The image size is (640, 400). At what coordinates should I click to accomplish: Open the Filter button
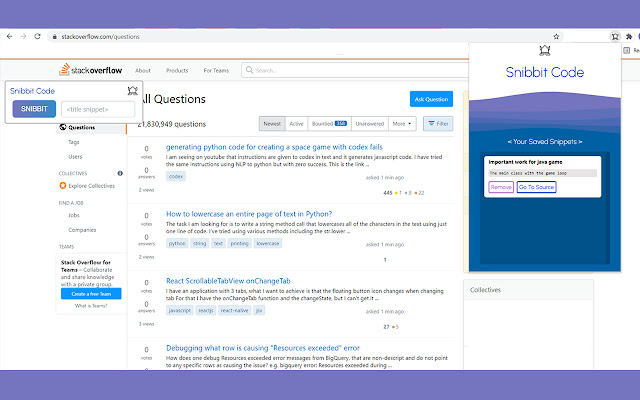[x=438, y=123]
